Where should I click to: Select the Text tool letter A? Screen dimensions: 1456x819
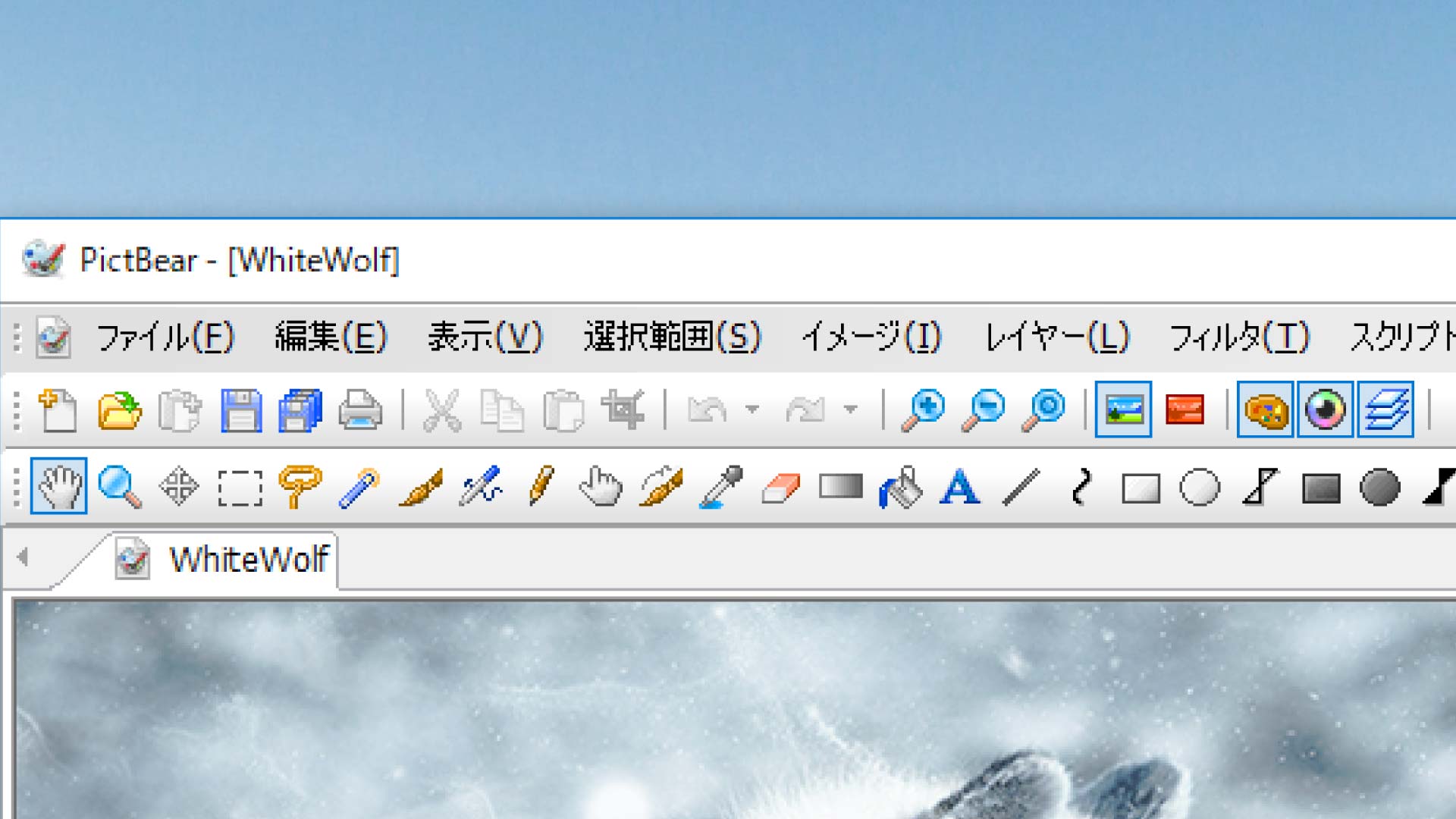tap(959, 487)
